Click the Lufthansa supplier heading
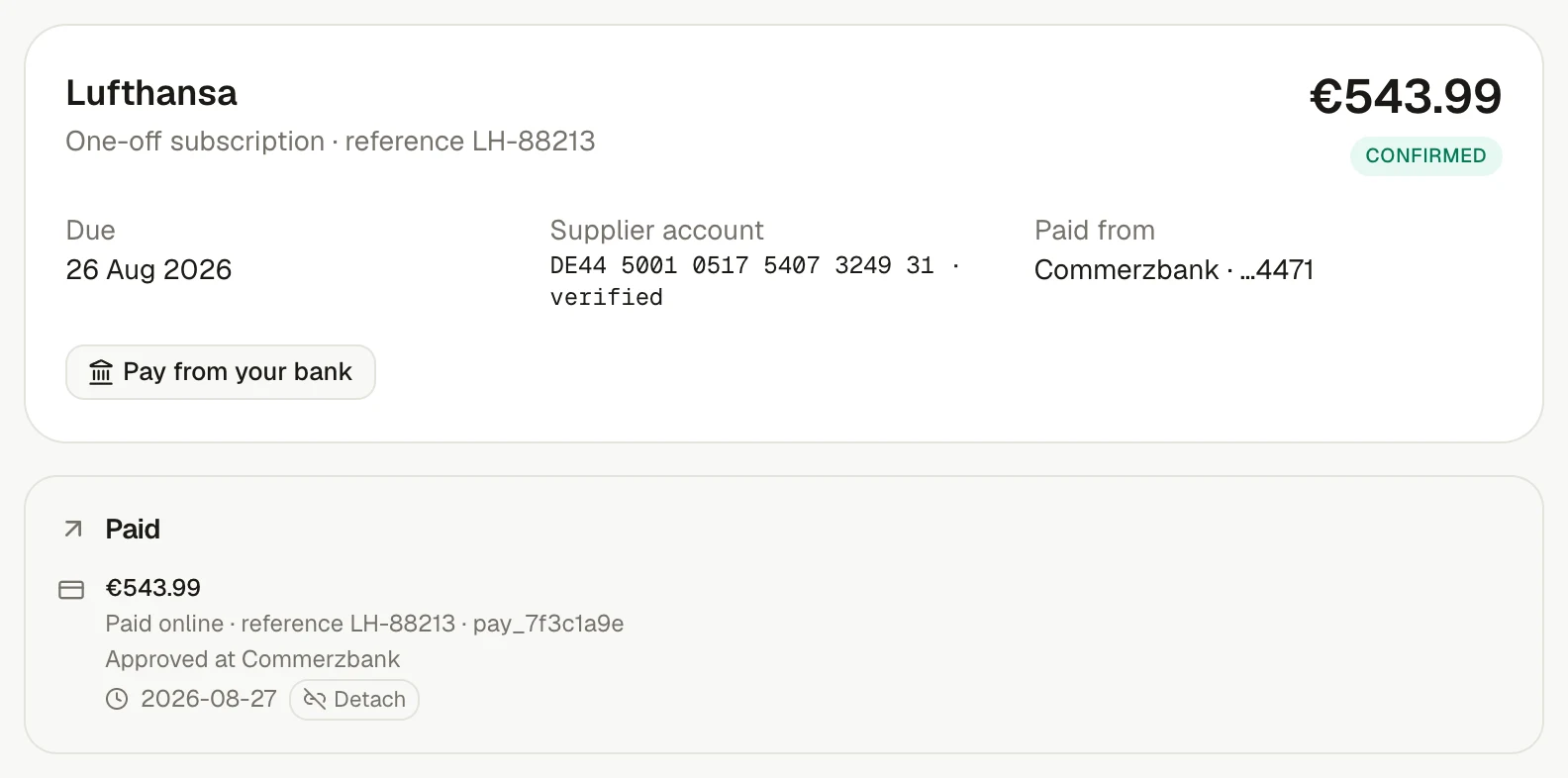The image size is (1568, 778). [151, 93]
